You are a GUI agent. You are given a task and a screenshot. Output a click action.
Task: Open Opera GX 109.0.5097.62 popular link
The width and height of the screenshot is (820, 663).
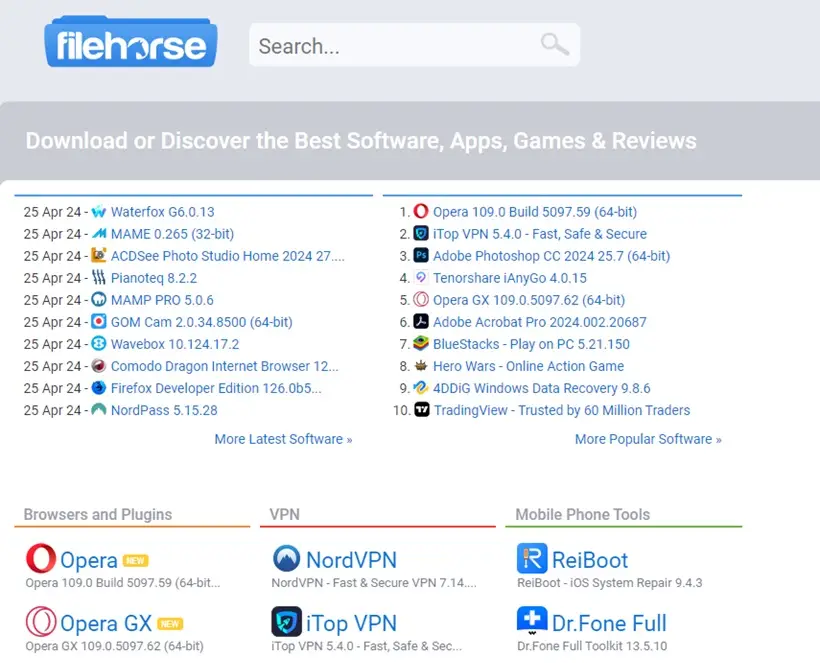tap(529, 300)
